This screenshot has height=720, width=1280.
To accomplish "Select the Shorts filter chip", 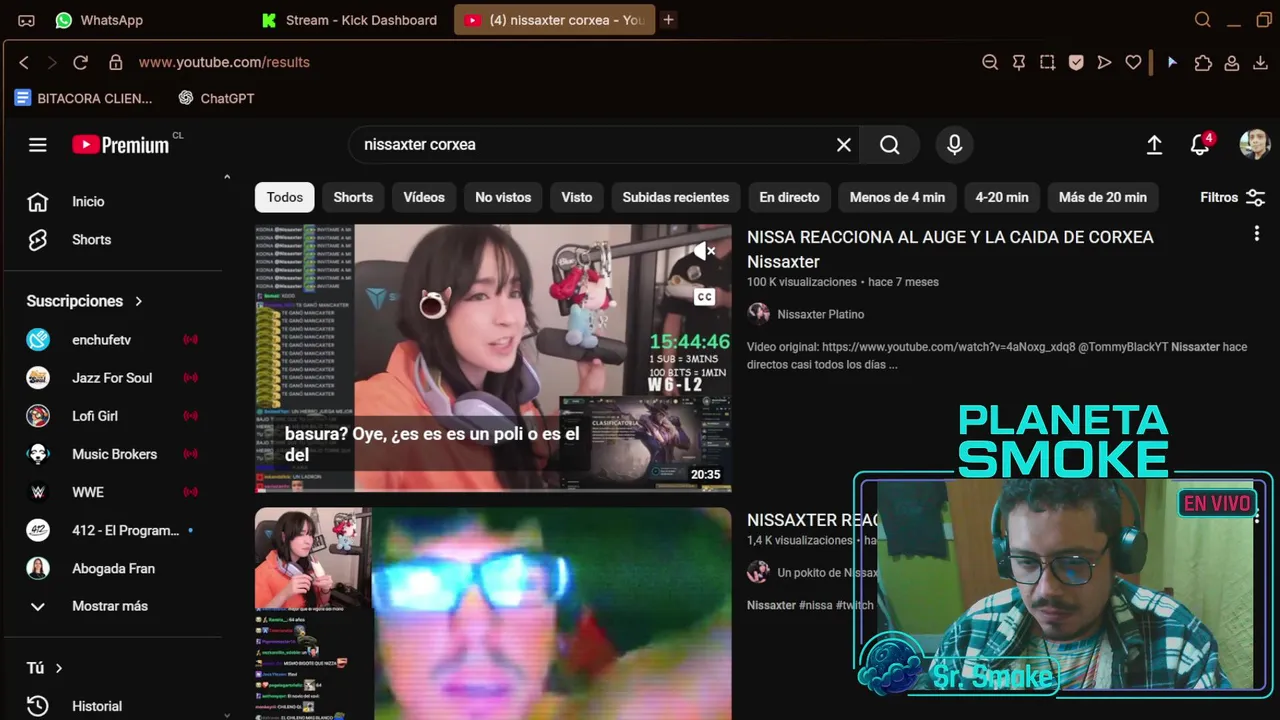I will tap(353, 197).
